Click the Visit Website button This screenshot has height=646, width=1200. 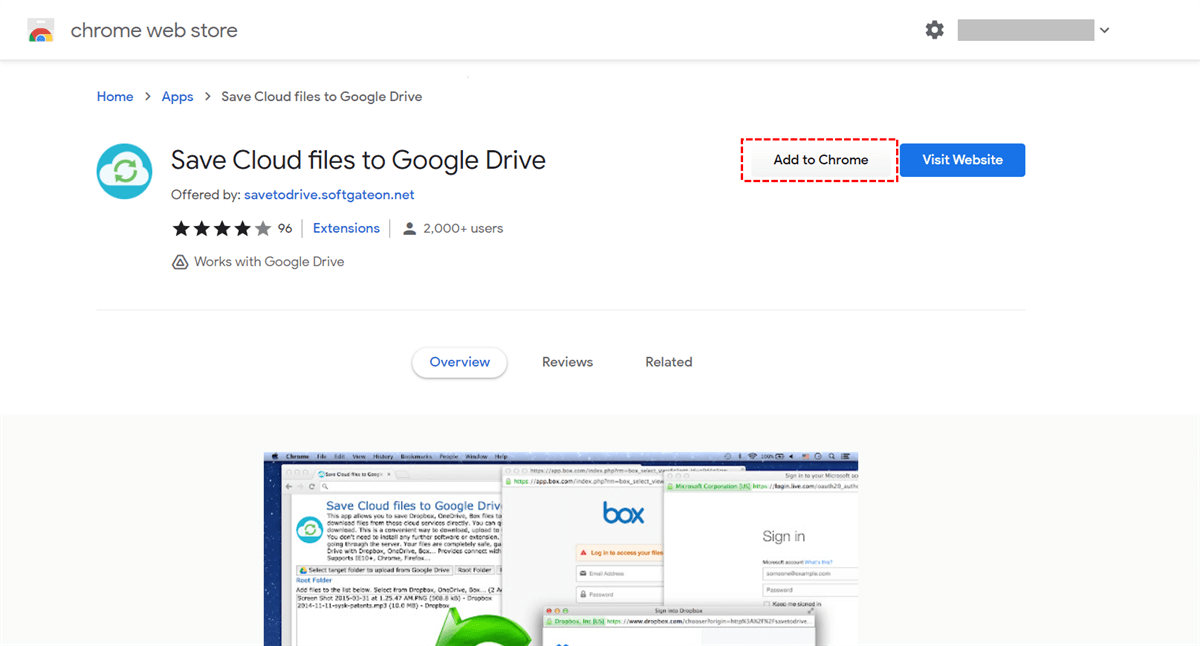click(962, 160)
